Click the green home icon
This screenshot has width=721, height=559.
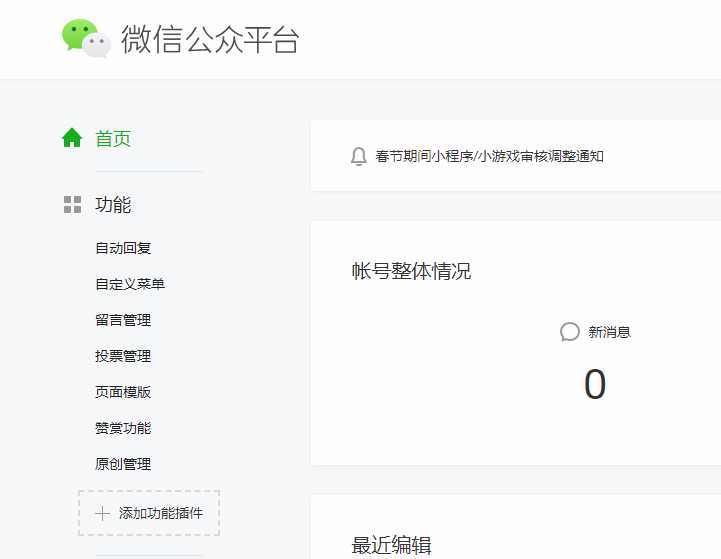click(x=72, y=138)
